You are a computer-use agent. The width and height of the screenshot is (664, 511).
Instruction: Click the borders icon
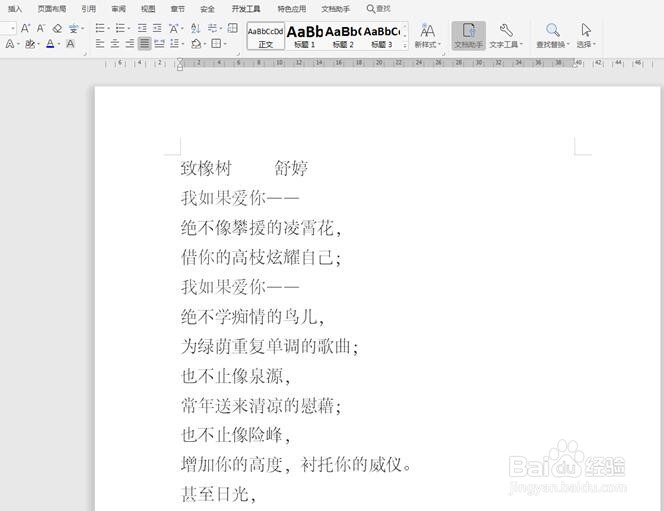[216, 44]
